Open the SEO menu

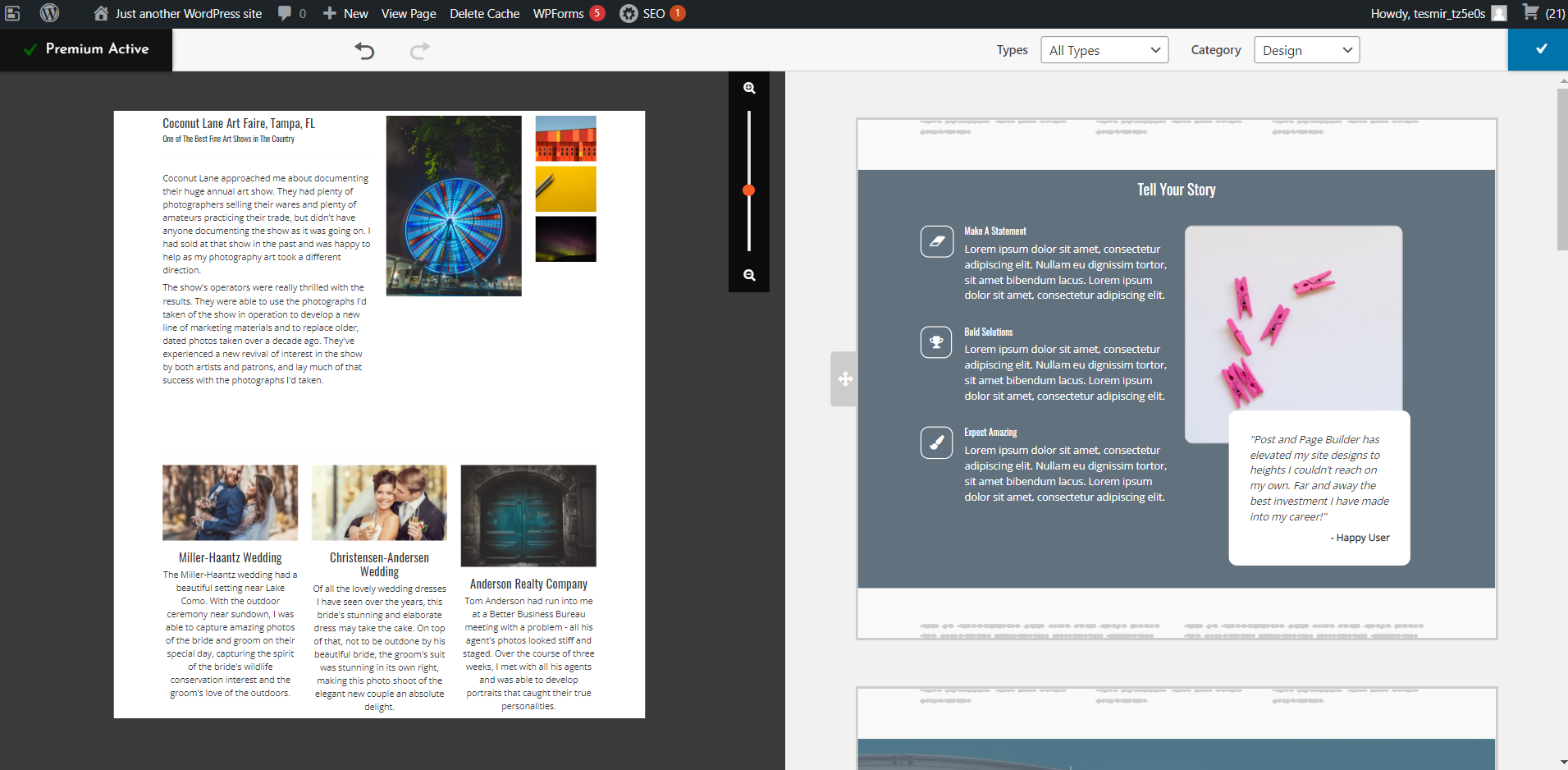point(651,13)
